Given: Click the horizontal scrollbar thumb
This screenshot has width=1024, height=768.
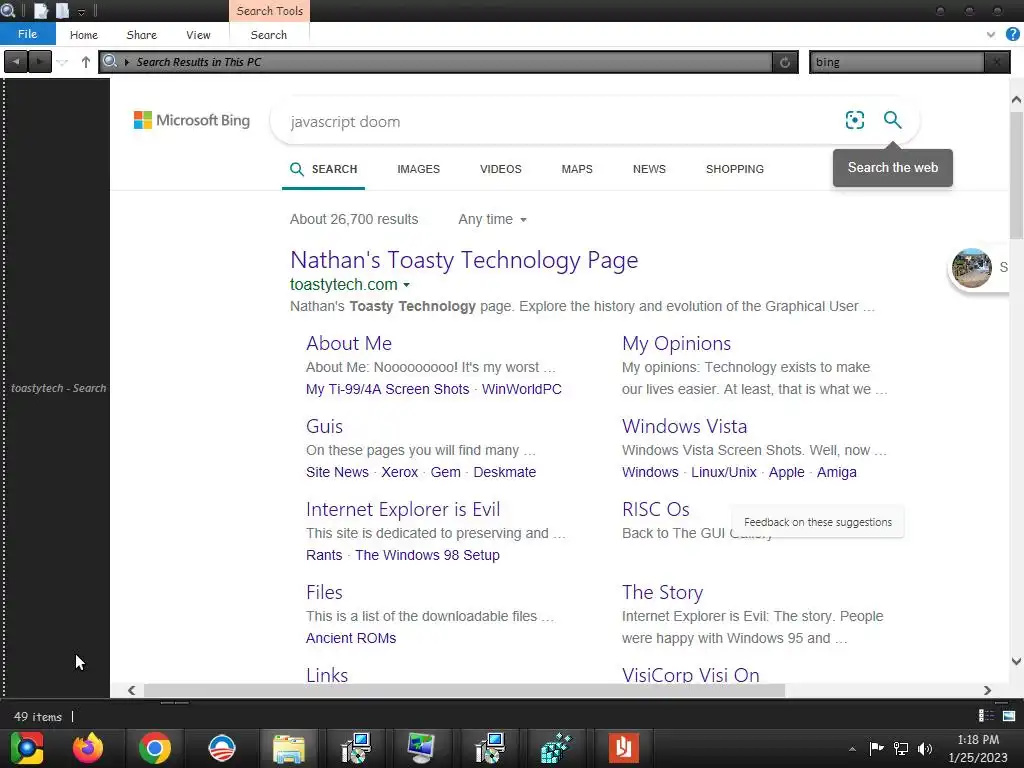Looking at the screenshot, I should pos(464,690).
